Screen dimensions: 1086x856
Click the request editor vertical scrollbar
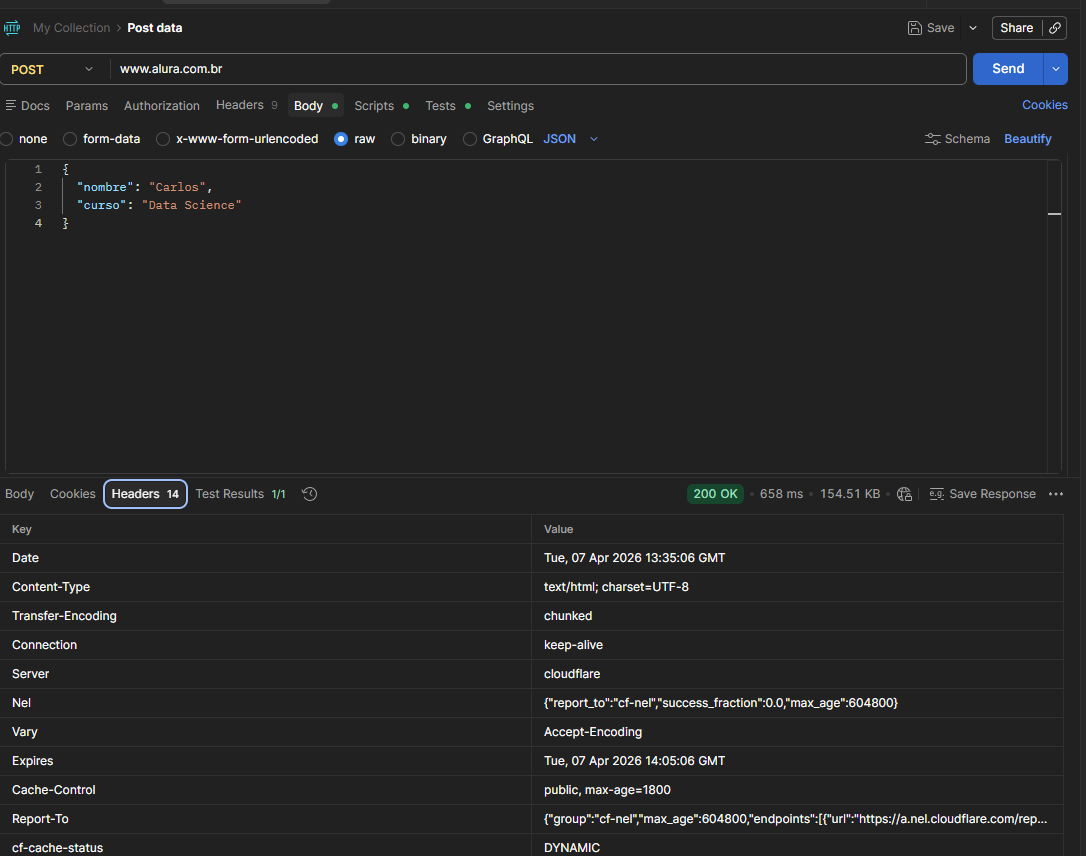(1054, 300)
